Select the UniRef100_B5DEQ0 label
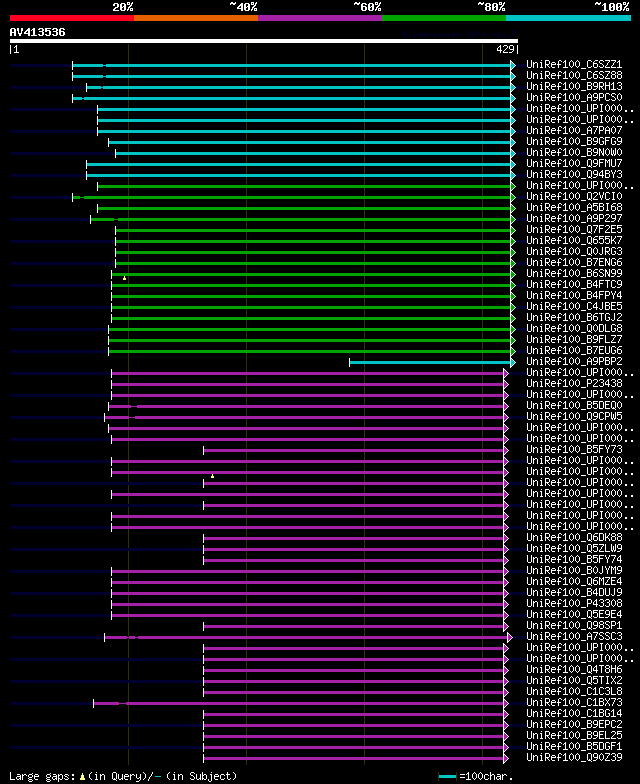 [x=574, y=406]
